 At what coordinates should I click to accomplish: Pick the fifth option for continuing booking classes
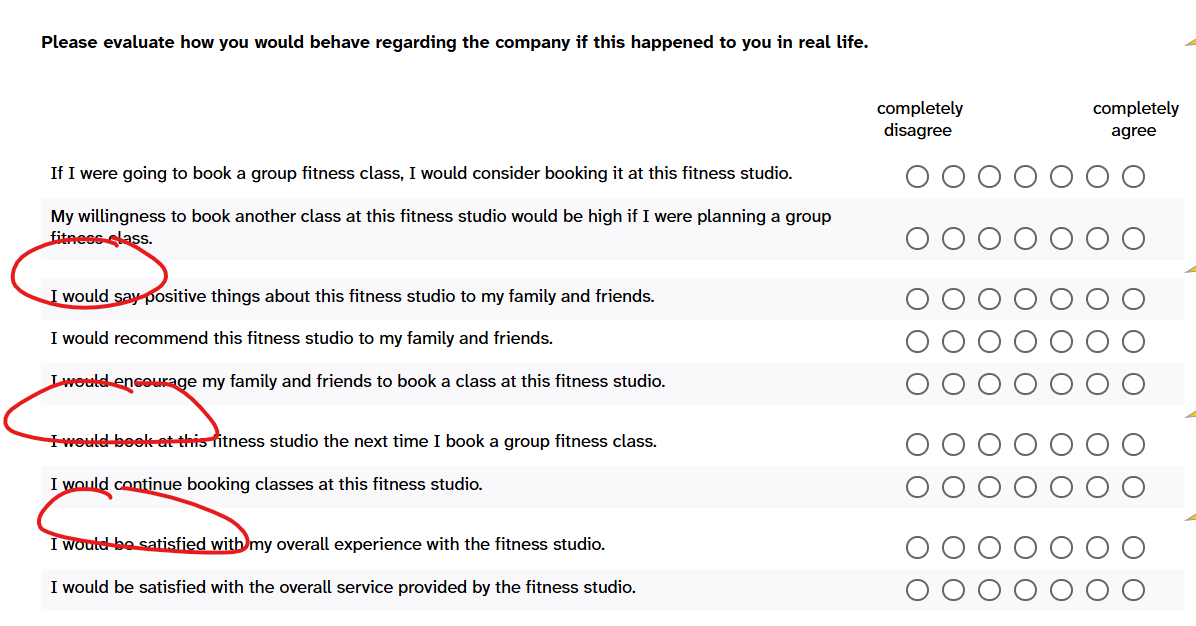point(1061,487)
